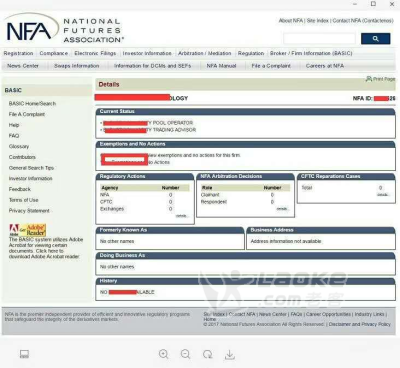Image resolution: width=400 pixels, height=368 pixels.
Task: Rotate the image using the rotate icon
Action: [x=207, y=354]
